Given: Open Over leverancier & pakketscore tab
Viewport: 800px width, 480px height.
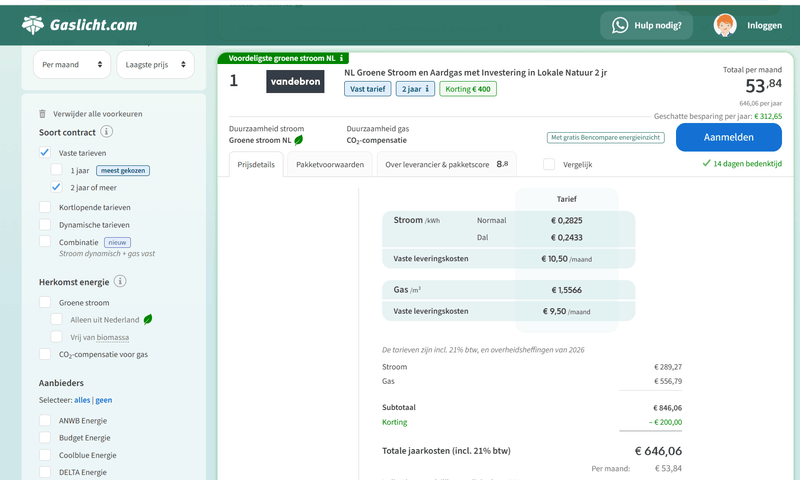Looking at the screenshot, I should click(446, 164).
